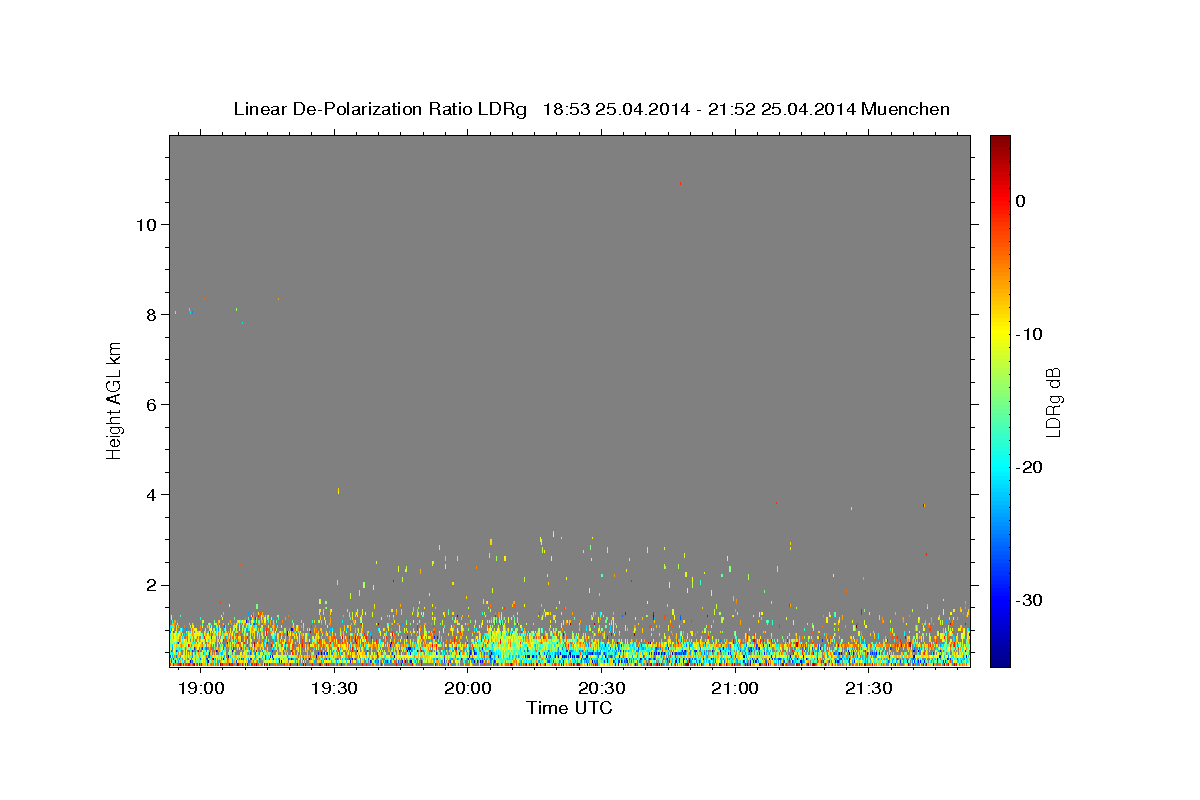Click the plot title "Linear De-Polarization Ratio LDRg"
The image size is (1200, 800).
[380, 109]
